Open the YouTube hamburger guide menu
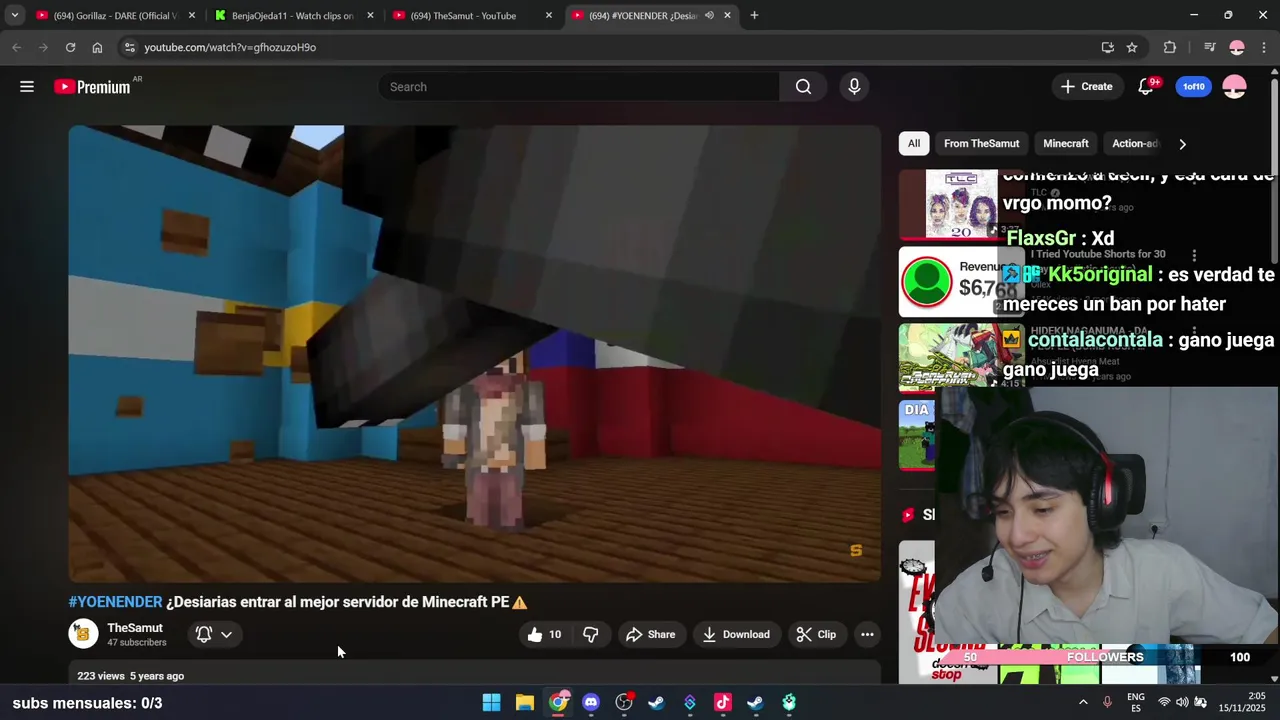Image resolution: width=1280 pixels, height=720 pixels. (27, 87)
